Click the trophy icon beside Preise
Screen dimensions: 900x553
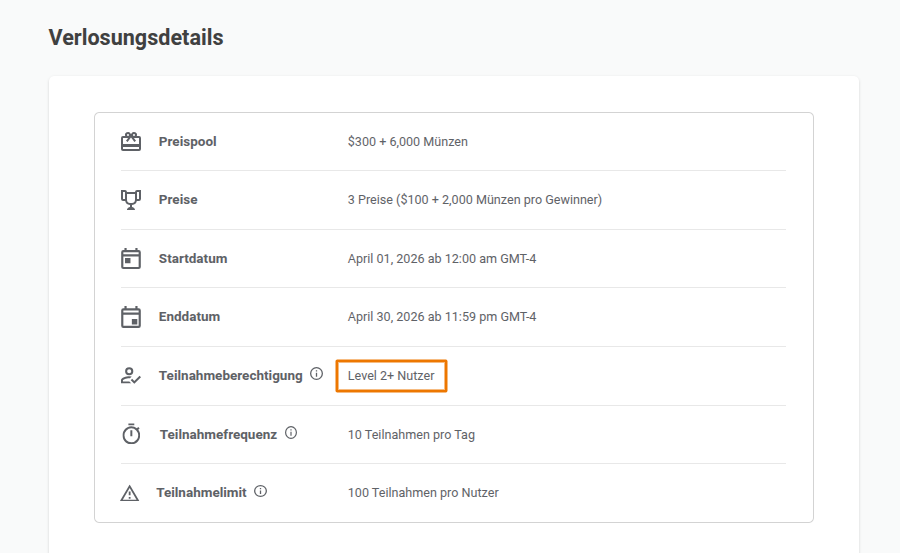(x=131, y=200)
